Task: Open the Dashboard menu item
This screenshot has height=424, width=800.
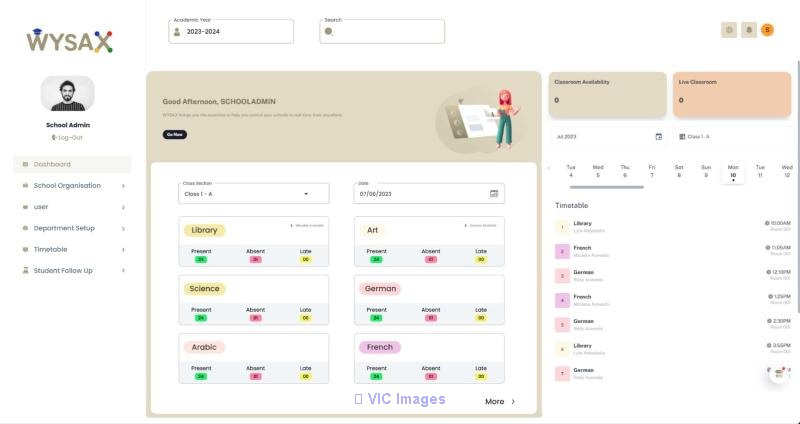Action: point(72,164)
